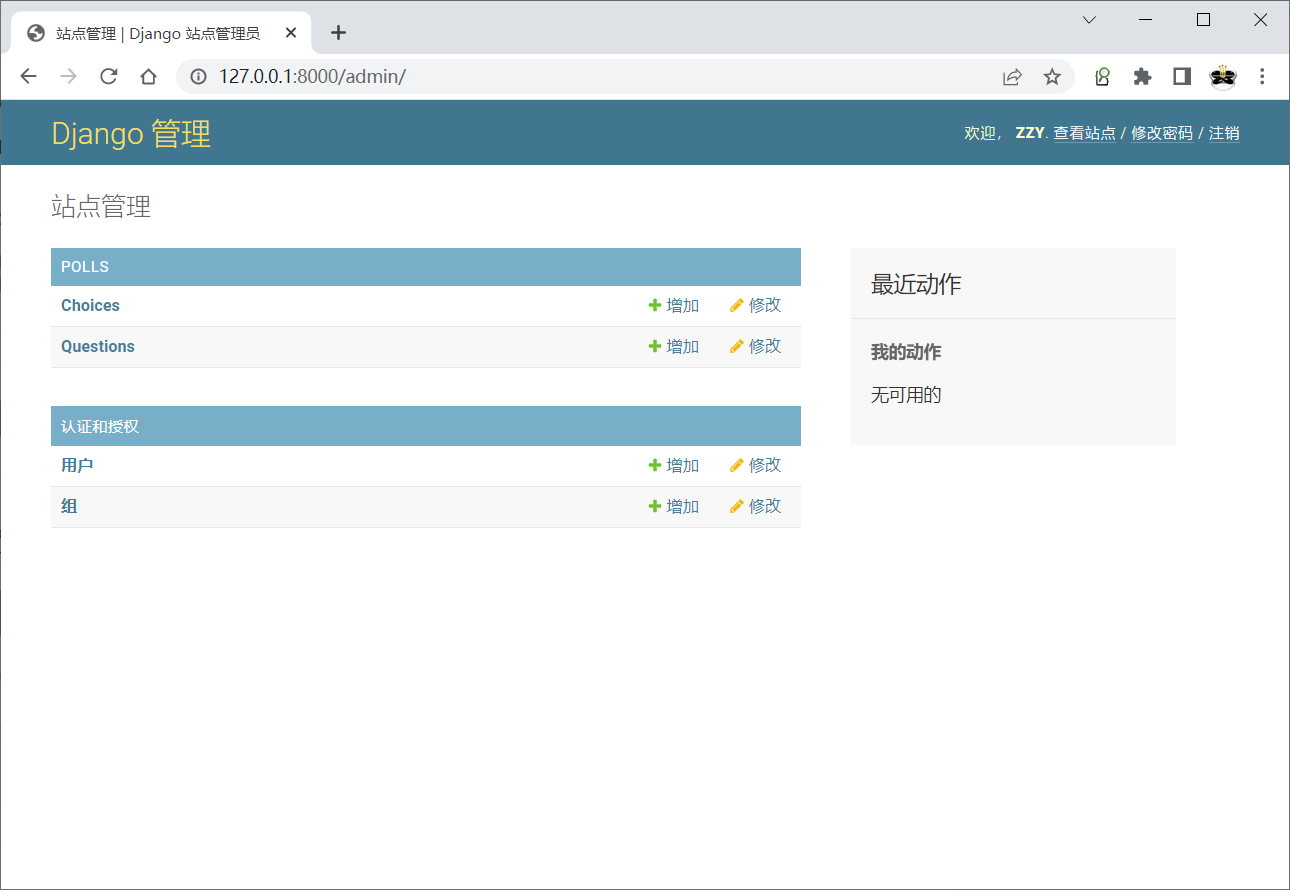Add a new Question with 增加

(674, 347)
